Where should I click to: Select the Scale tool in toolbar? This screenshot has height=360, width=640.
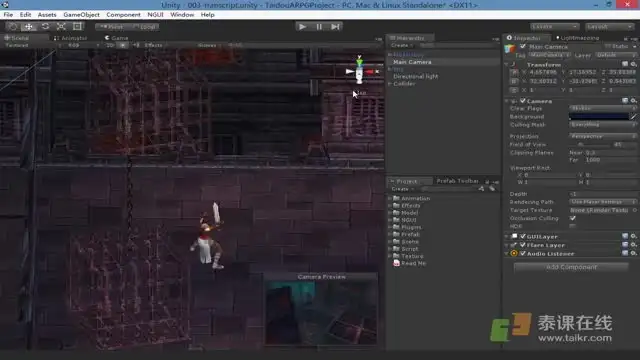61,27
